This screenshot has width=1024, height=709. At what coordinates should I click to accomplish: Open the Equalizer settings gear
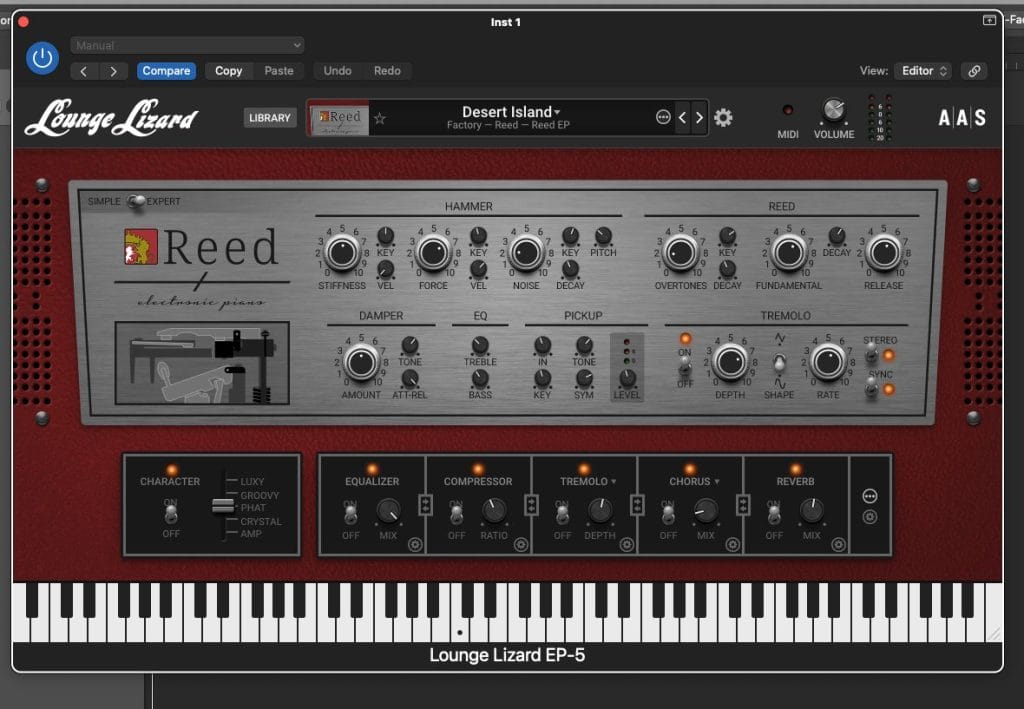click(x=415, y=544)
